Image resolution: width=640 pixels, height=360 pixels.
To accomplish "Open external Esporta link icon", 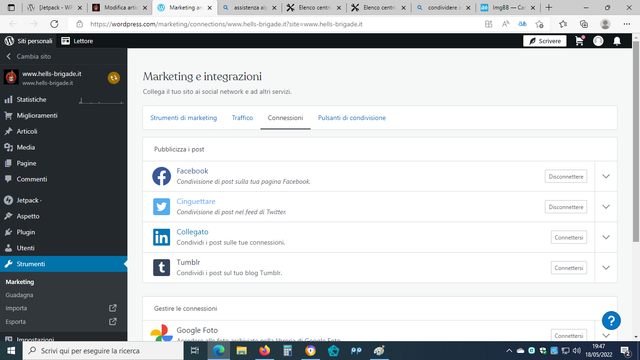I will pyautogui.click(x=113, y=322).
